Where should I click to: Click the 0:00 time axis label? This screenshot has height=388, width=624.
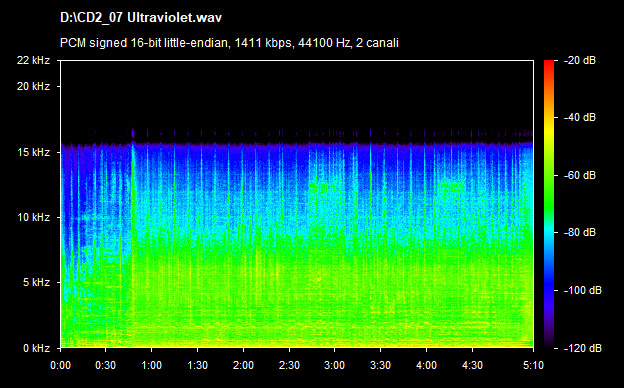[x=60, y=365]
